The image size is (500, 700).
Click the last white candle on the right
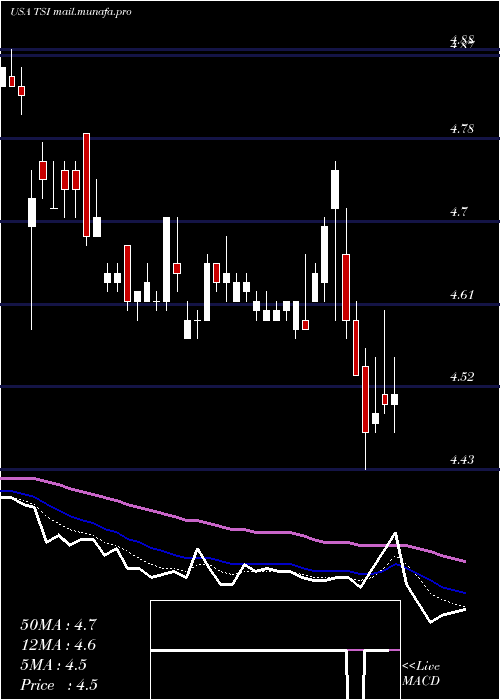click(394, 399)
